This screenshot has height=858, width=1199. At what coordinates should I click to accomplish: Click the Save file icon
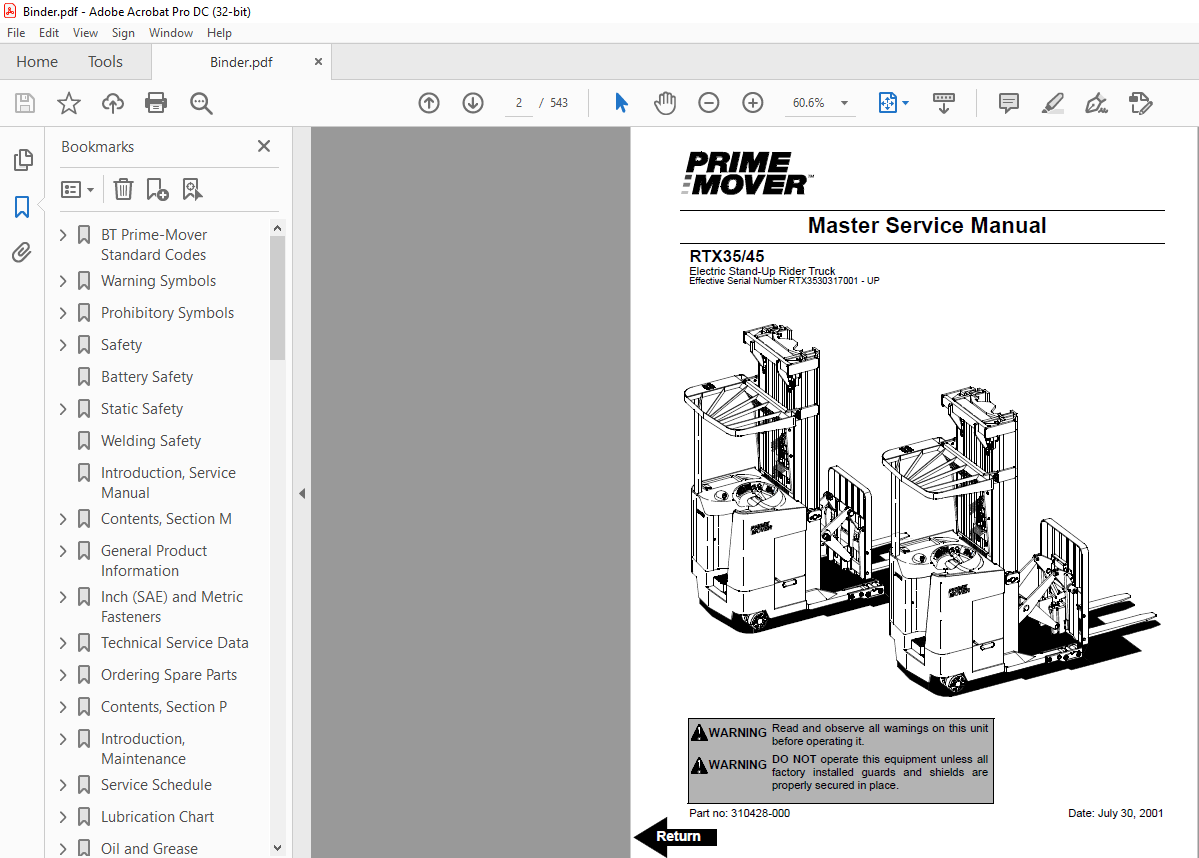click(x=25, y=103)
